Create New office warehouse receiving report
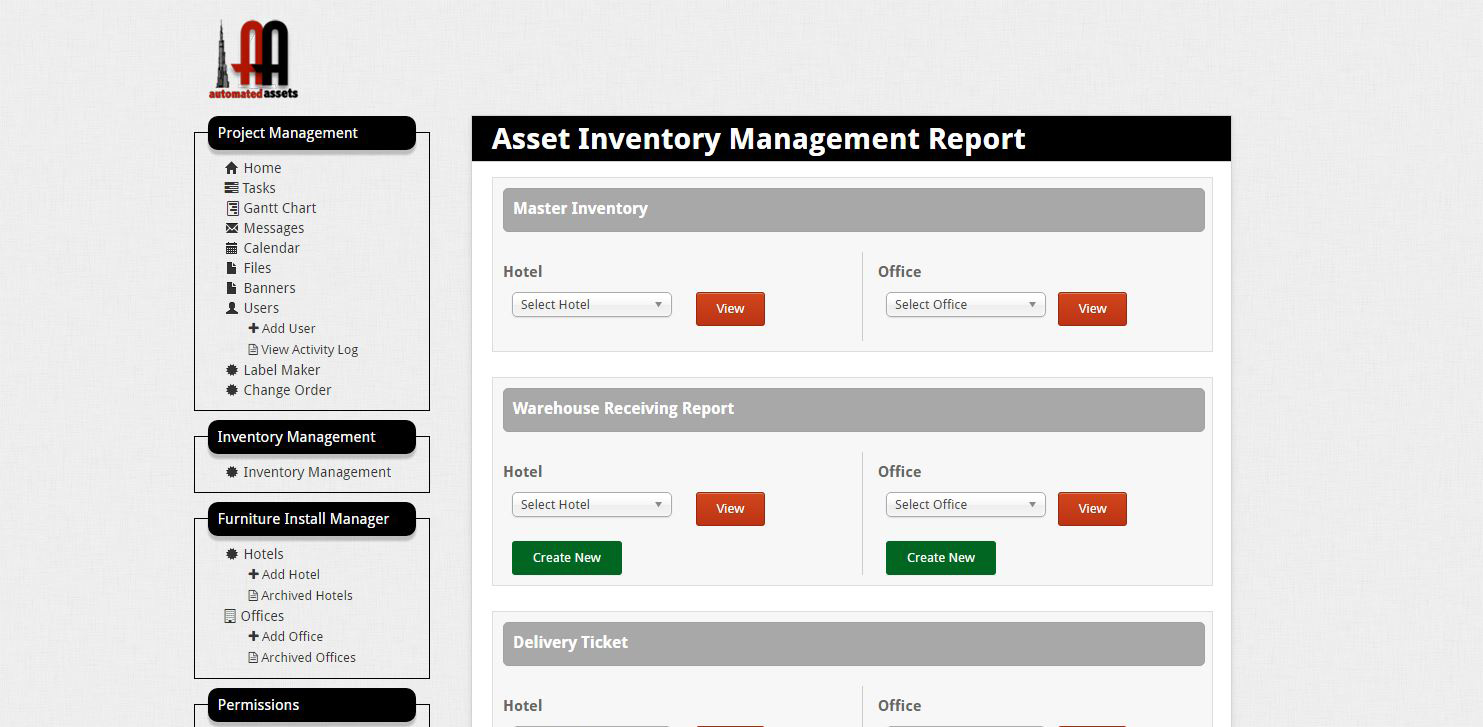The image size is (1483, 727). [x=941, y=558]
